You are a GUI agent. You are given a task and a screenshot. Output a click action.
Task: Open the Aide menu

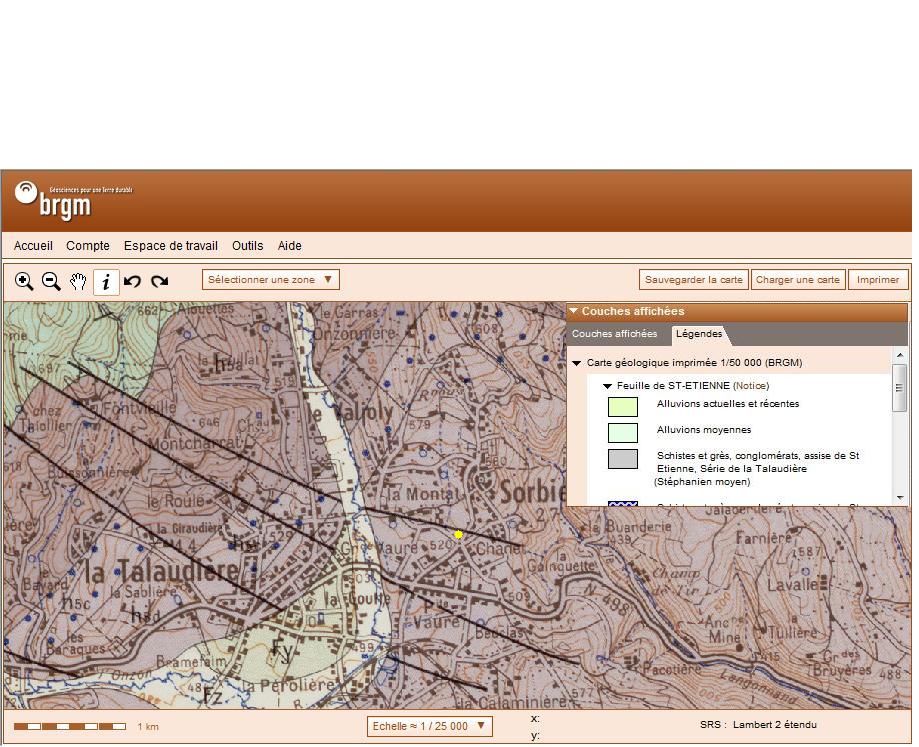pyautogui.click(x=290, y=246)
